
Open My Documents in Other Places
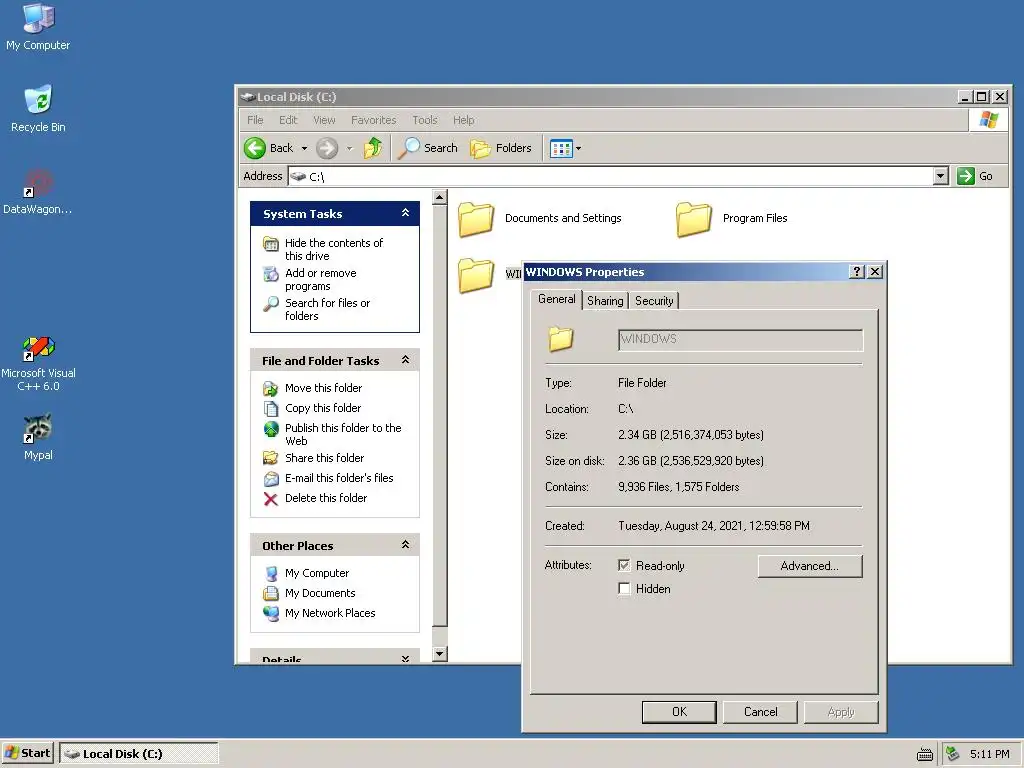pyautogui.click(x=320, y=593)
